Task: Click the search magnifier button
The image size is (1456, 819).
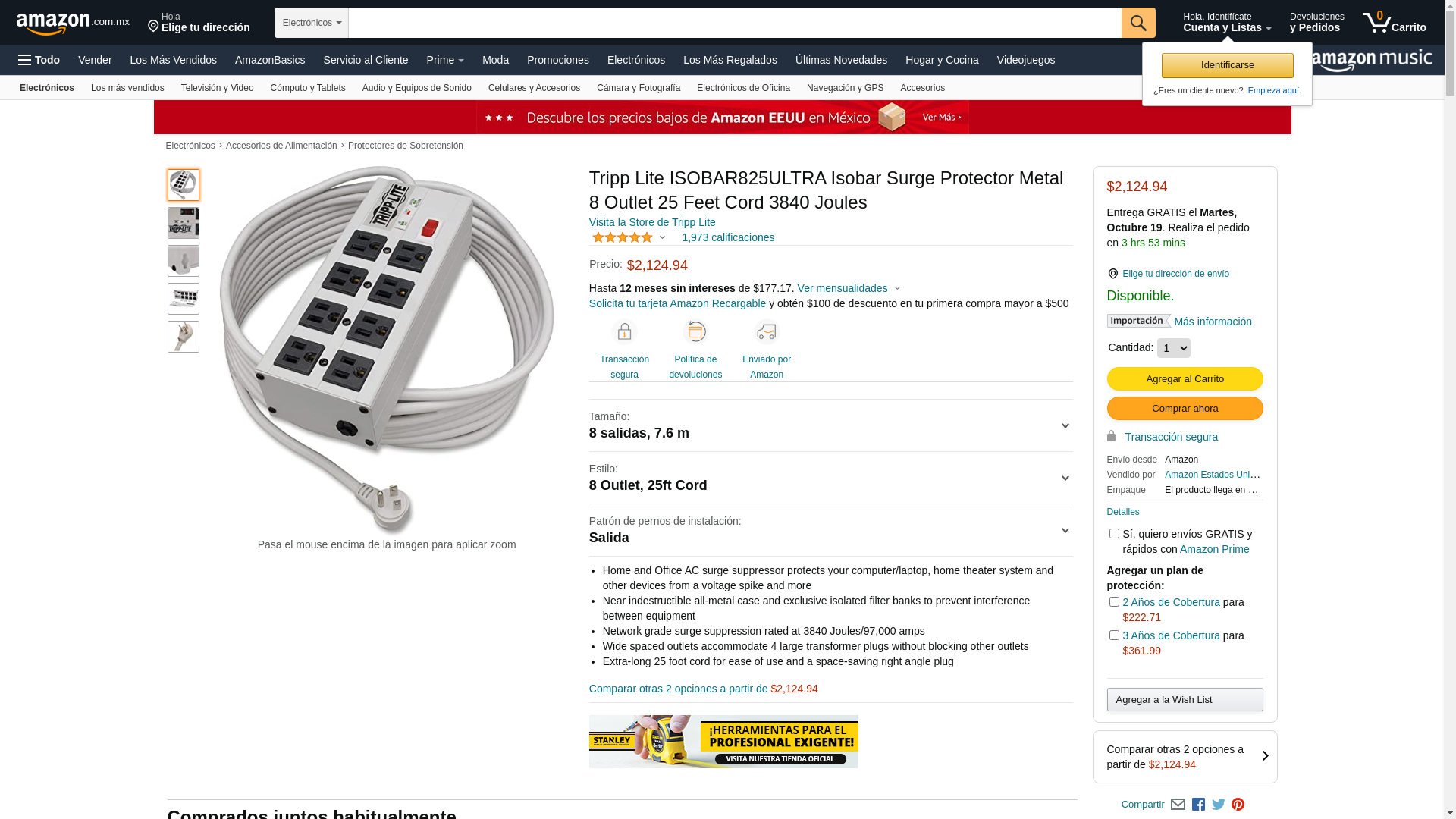Action: point(1138,23)
